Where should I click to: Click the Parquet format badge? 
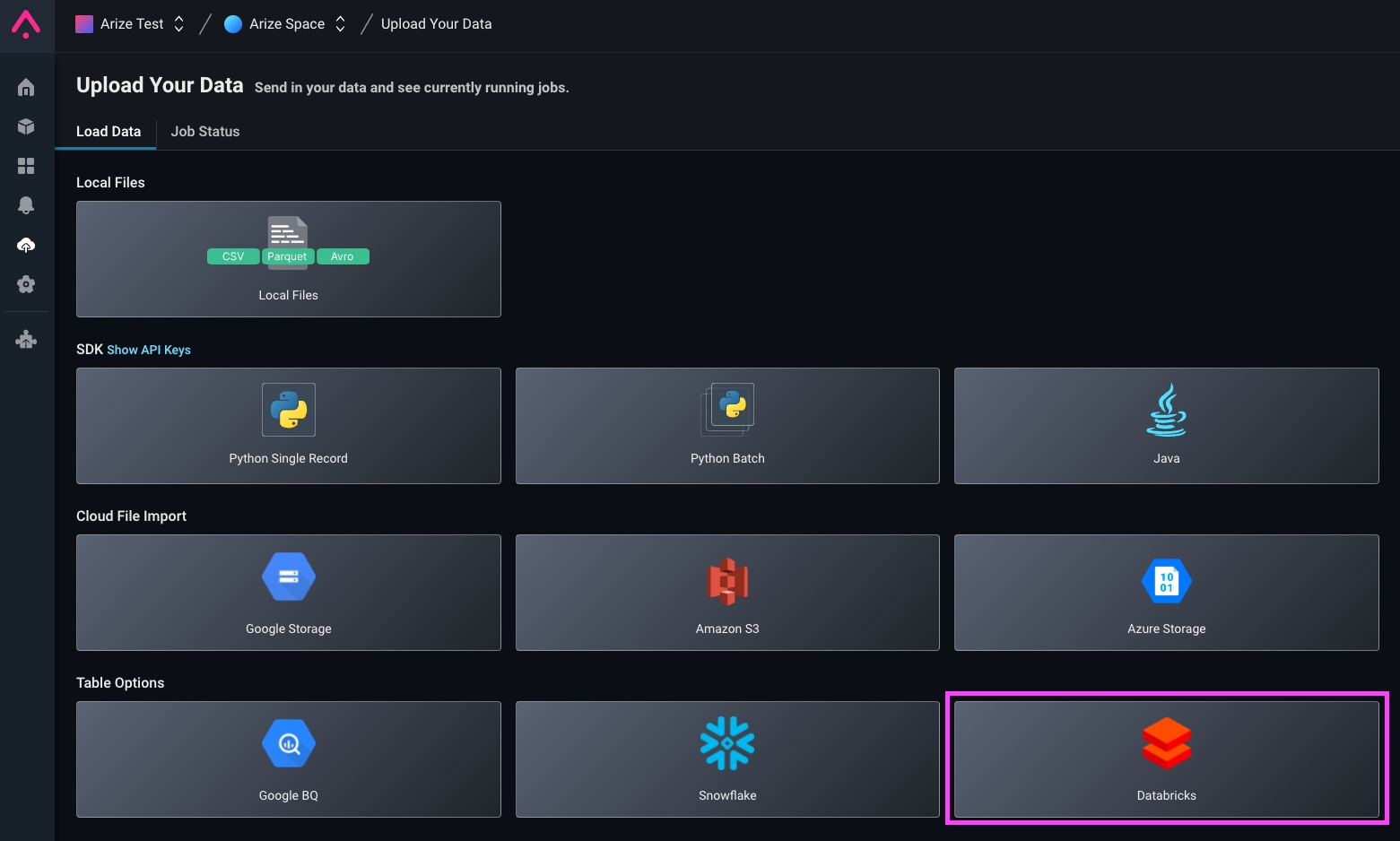pos(287,256)
